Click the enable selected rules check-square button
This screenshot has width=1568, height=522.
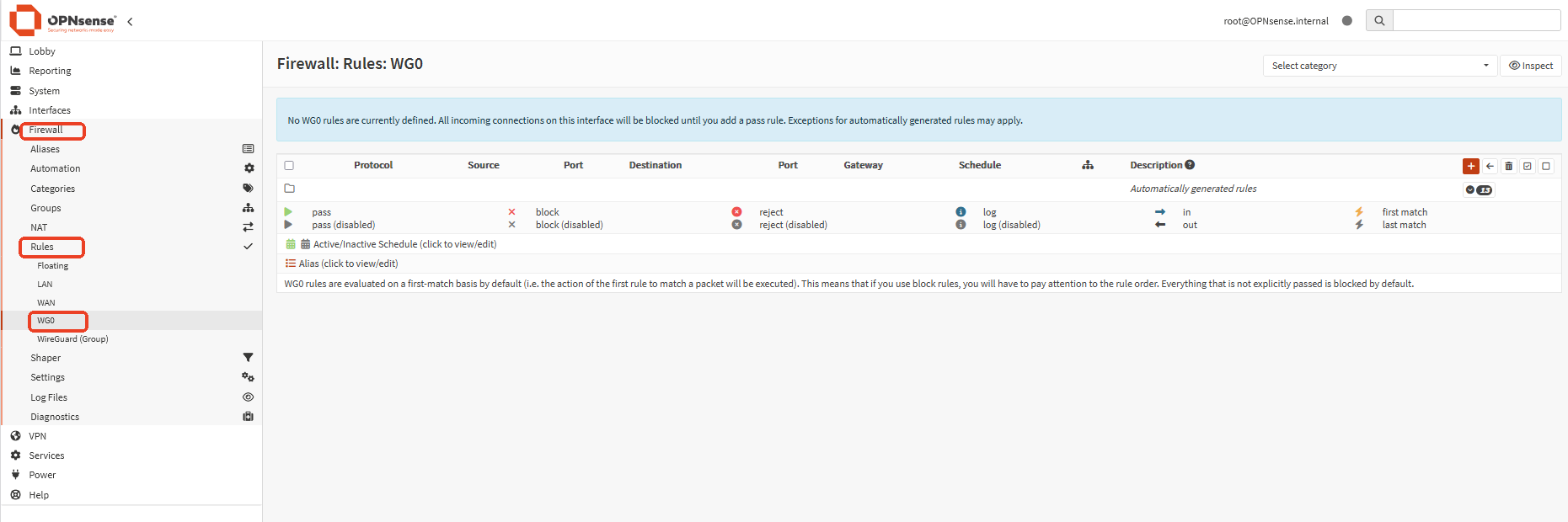tap(1527, 166)
